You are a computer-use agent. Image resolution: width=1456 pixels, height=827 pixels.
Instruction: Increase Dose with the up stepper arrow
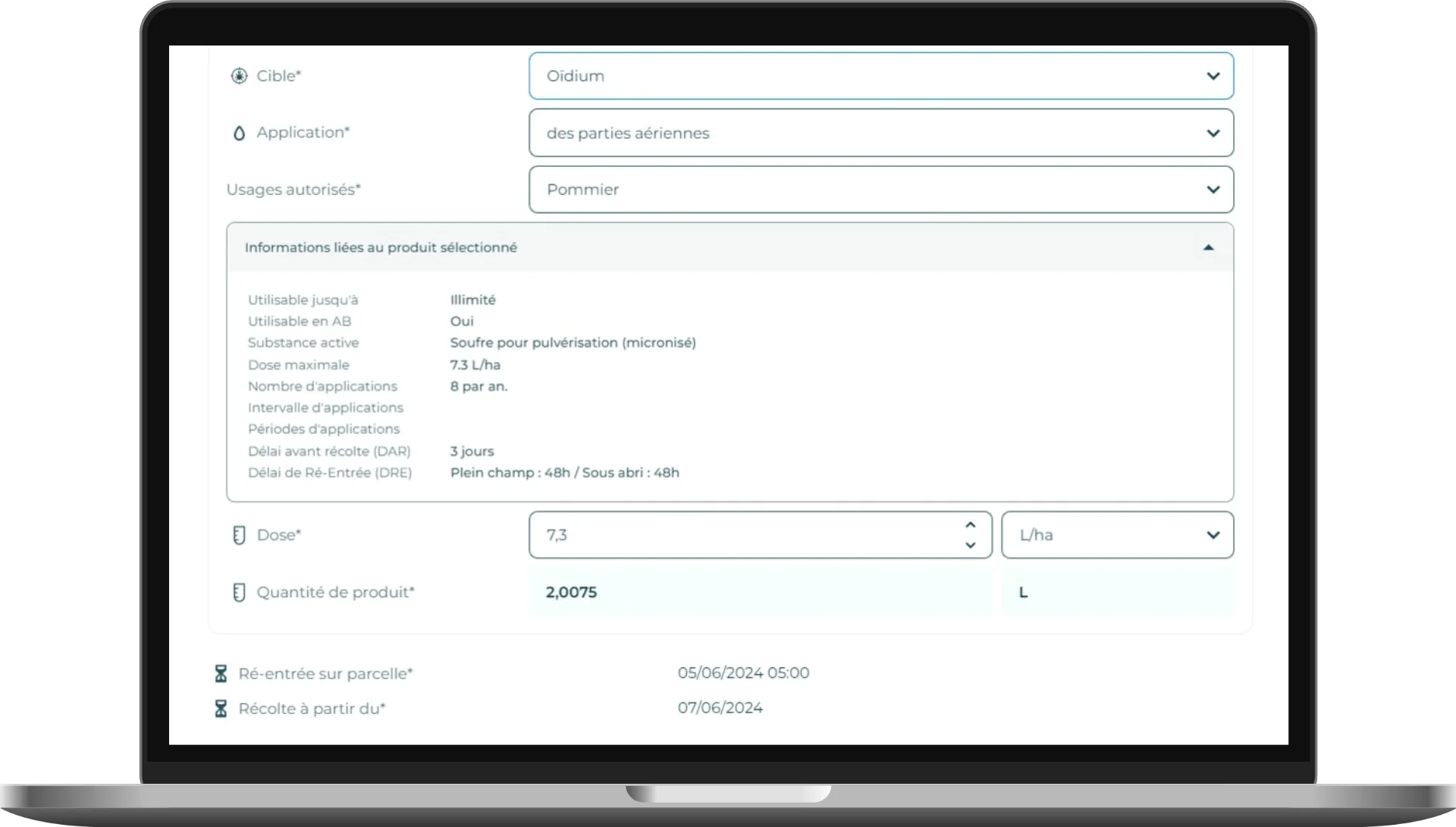point(970,524)
